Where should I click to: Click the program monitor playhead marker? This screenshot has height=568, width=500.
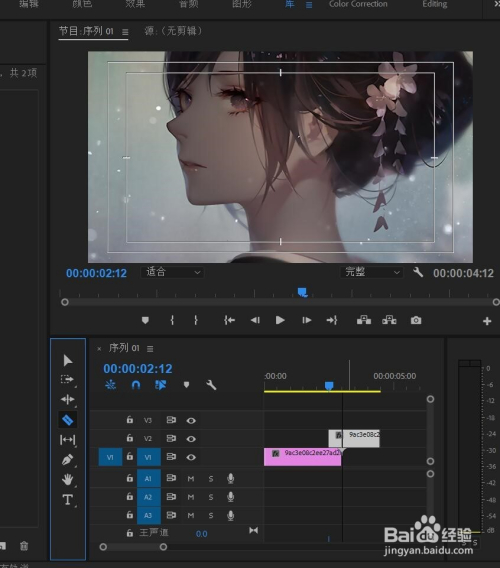coord(303,292)
